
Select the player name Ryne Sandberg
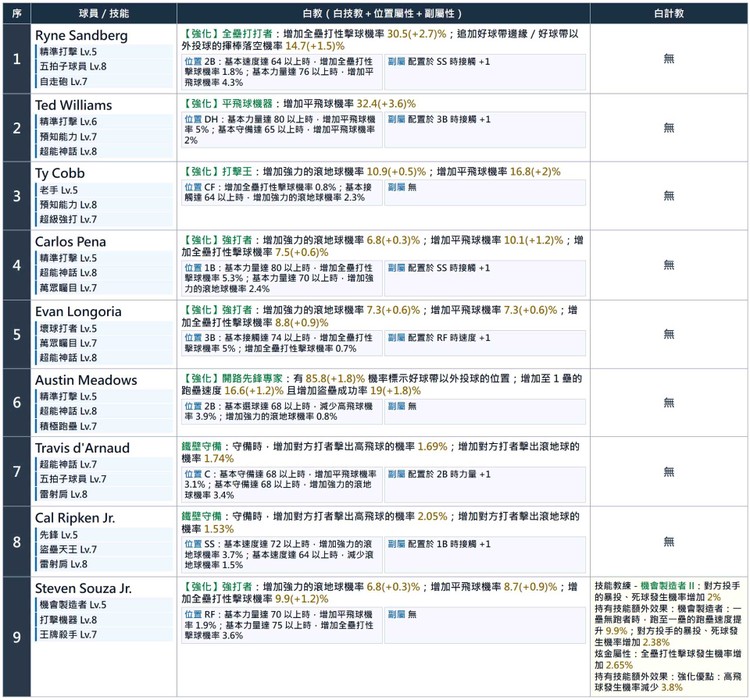pyautogui.click(x=81, y=35)
